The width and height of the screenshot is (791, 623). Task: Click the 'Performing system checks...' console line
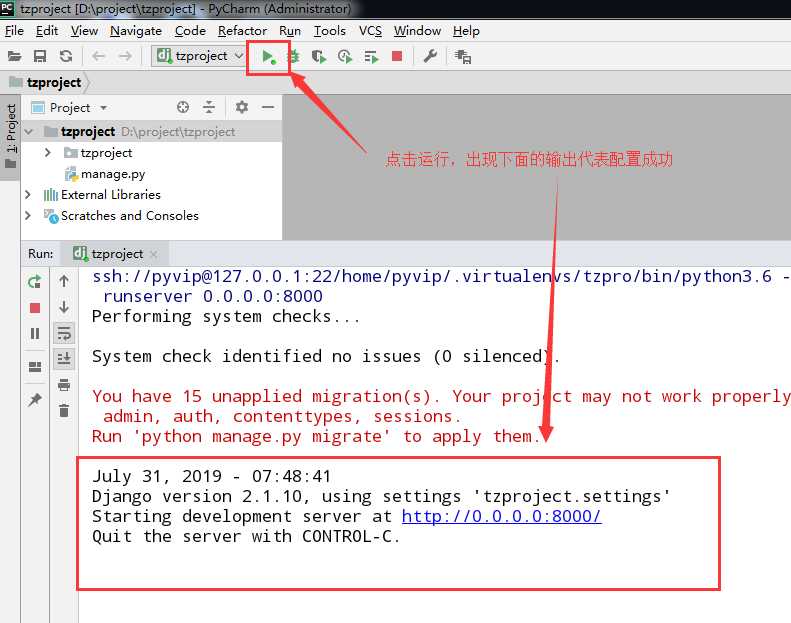[226, 316]
